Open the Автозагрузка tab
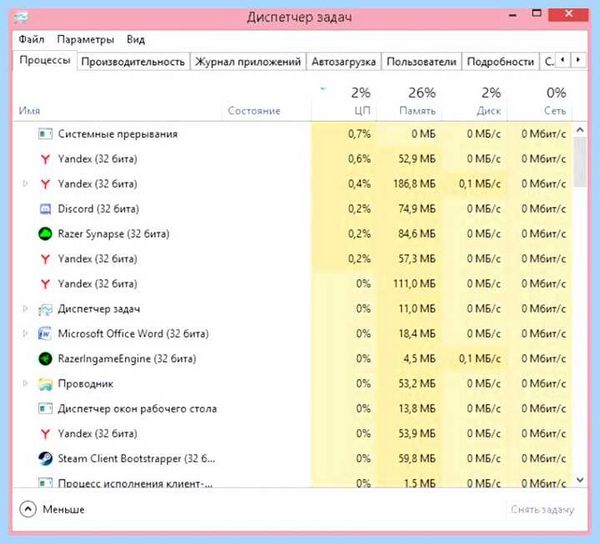This screenshot has height=544, width=600. pyautogui.click(x=343, y=62)
